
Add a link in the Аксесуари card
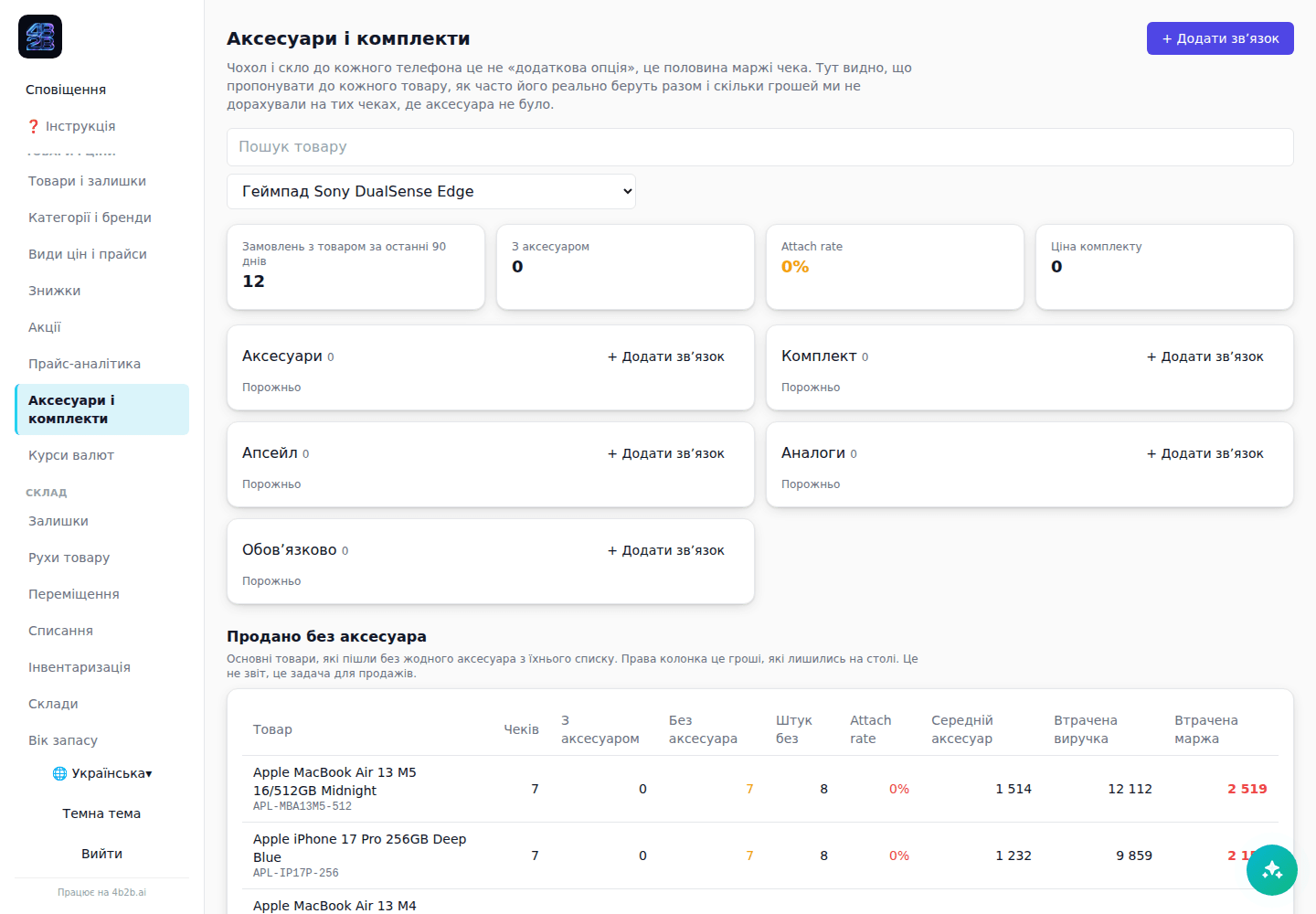point(666,356)
